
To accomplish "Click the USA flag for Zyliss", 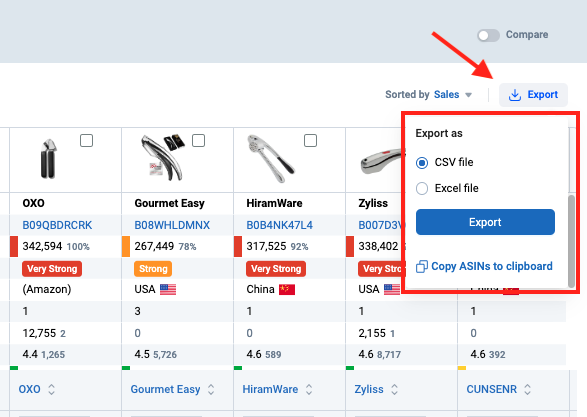I will point(392,289).
